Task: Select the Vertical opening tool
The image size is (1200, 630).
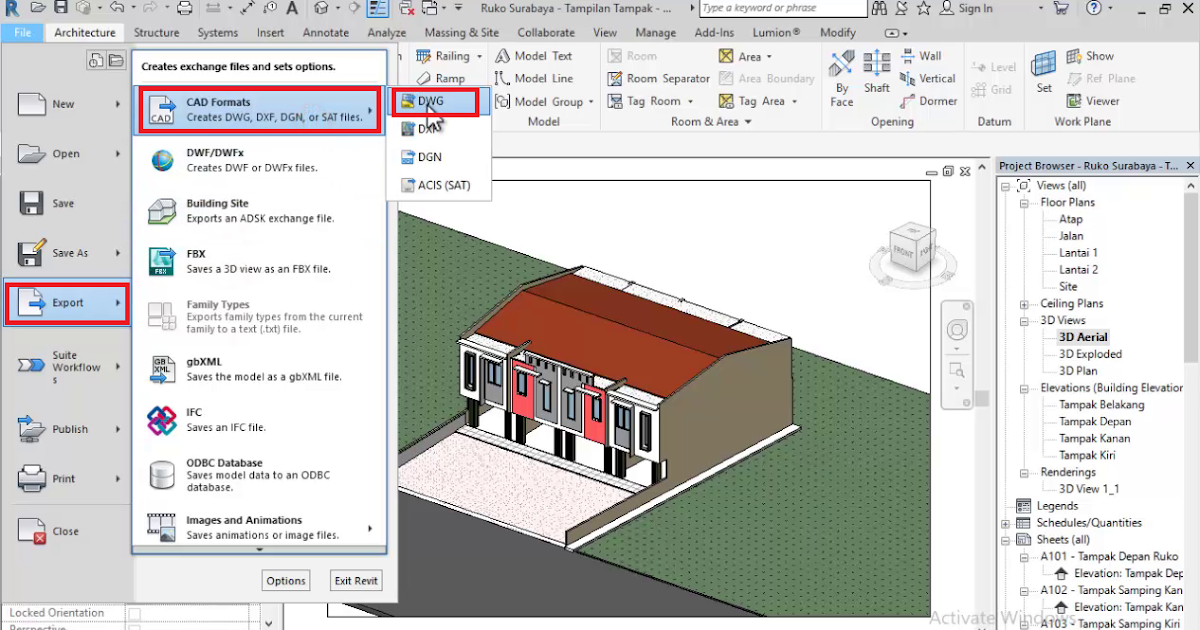Action: tap(928, 78)
